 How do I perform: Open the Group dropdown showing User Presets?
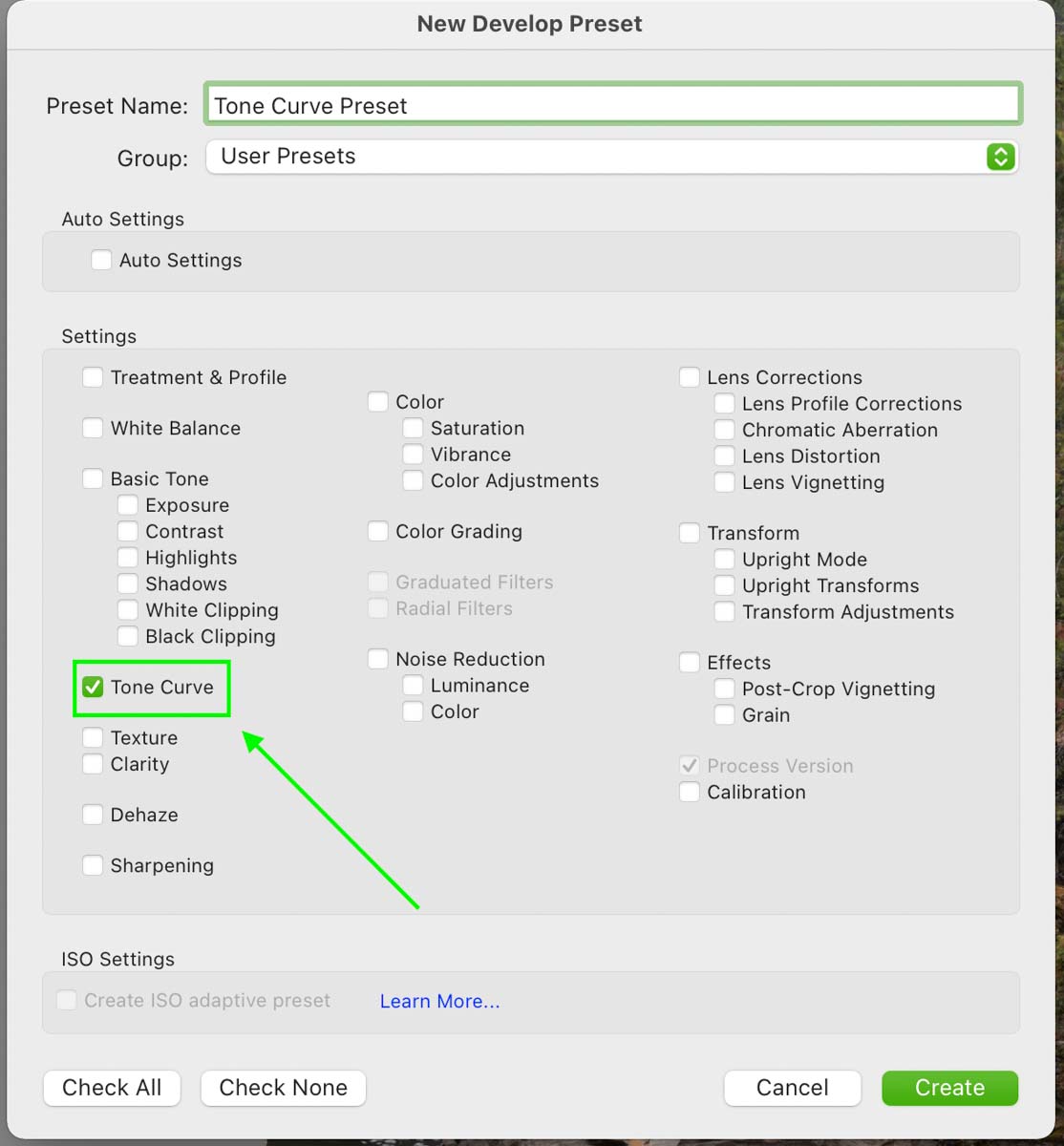tap(612, 157)
